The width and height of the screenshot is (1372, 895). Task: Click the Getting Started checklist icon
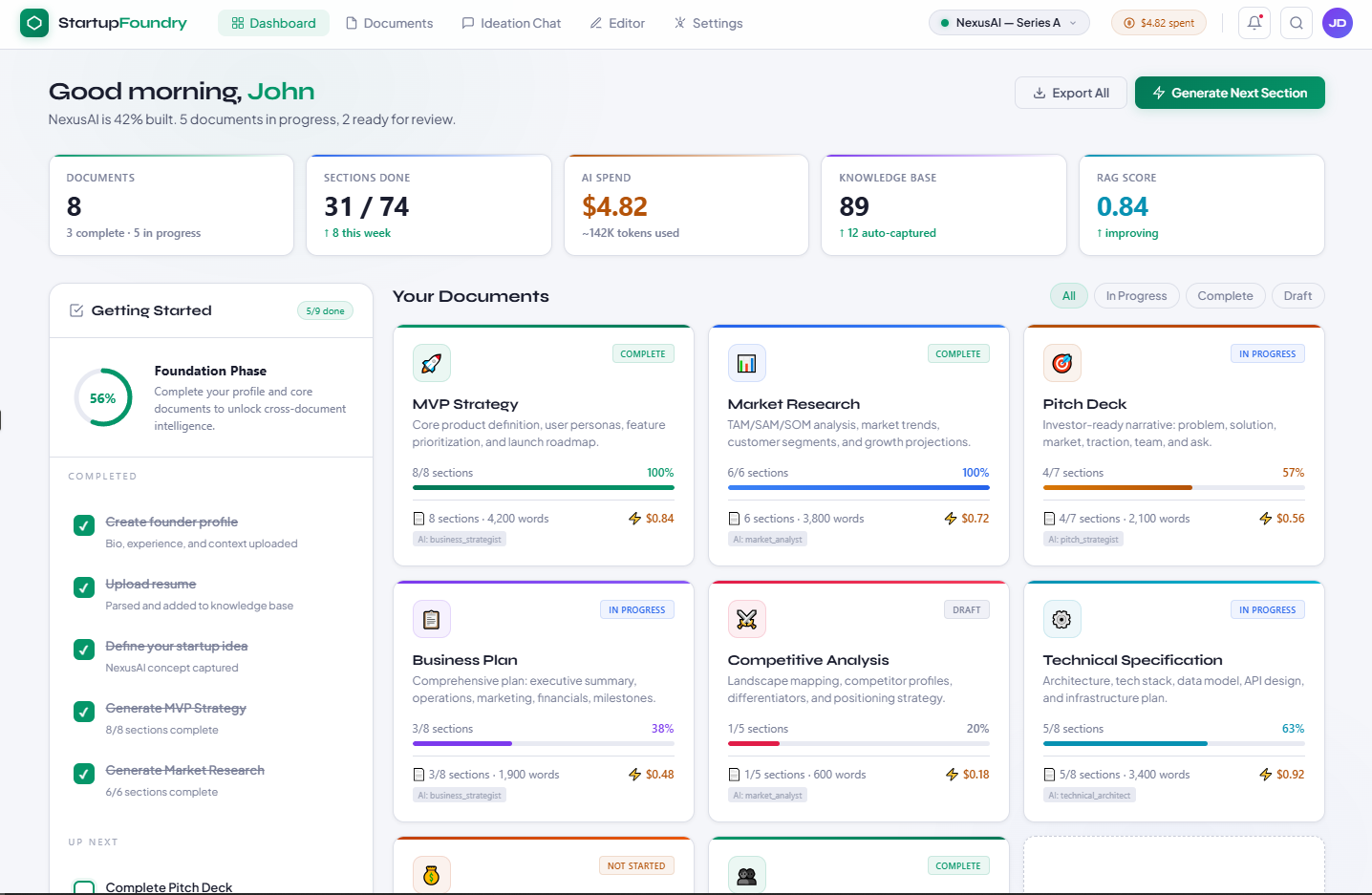pyautogui.click(x=76, y=310)
